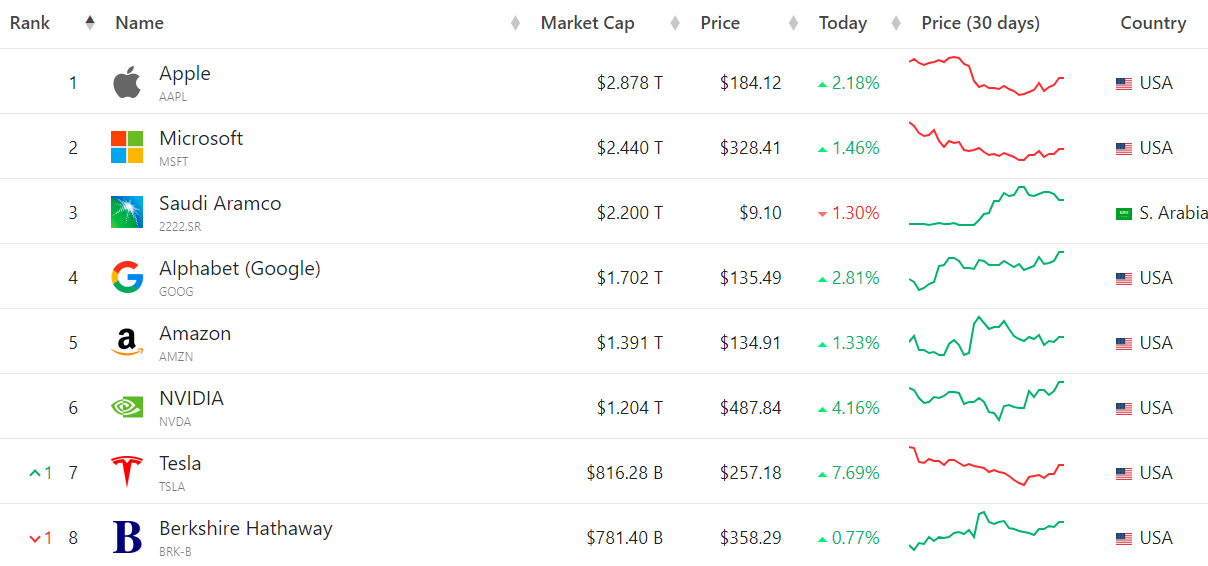1208x566 pixels.
Task: Click Tesla's 30-day price chart
Action: pyautogui.click(x=987, y=466)
